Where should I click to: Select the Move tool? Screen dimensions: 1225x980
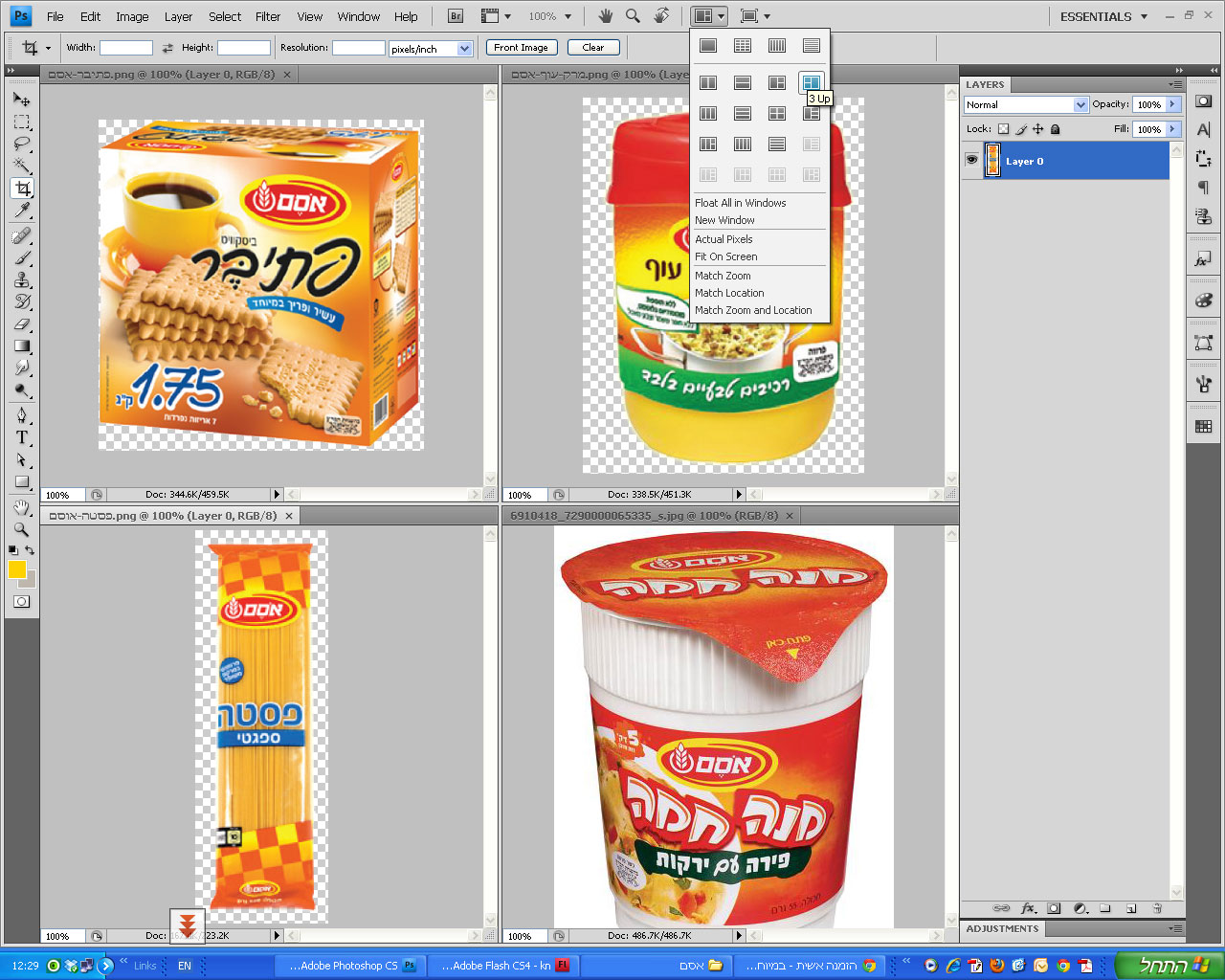[x=22, y=99]
